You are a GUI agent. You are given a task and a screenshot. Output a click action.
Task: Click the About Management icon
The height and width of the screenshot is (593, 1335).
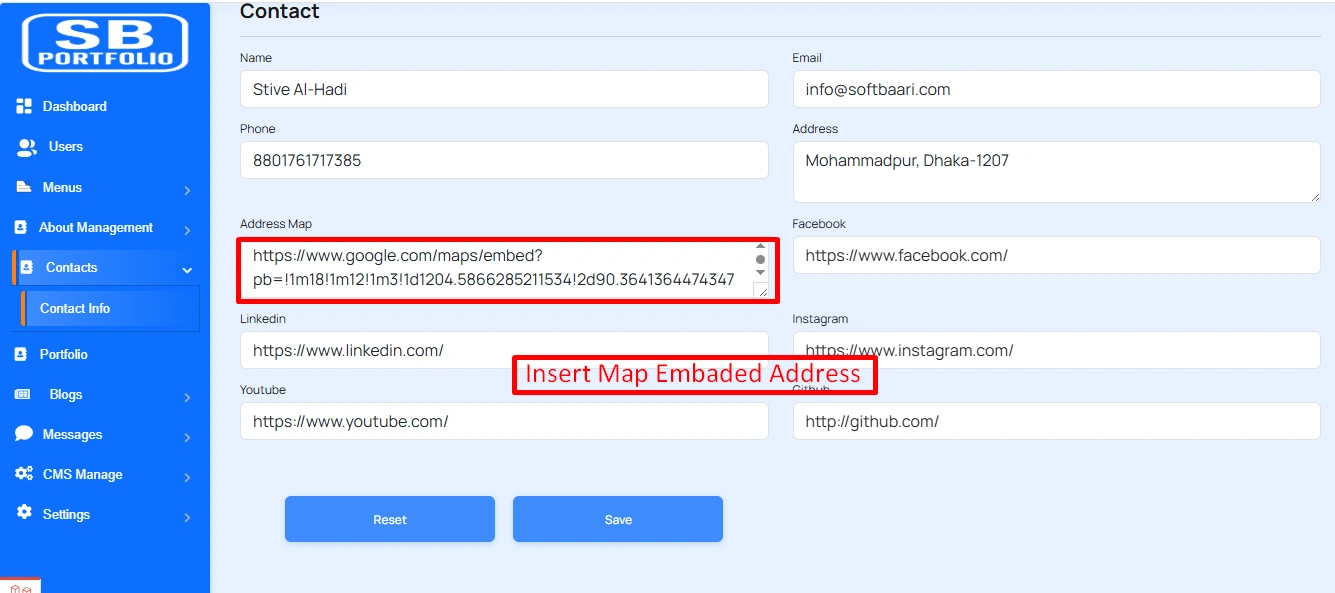(21, 228)
